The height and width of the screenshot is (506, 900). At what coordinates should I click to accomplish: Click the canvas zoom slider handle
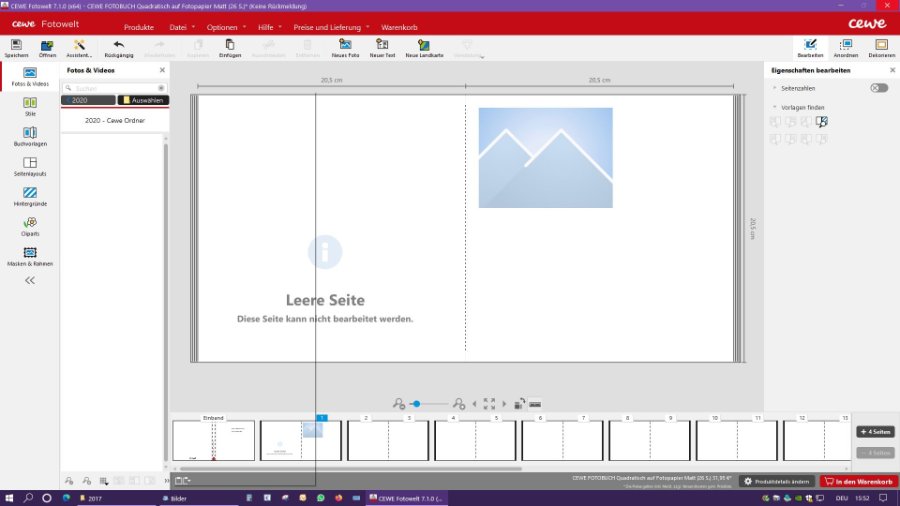pos(417,404)
